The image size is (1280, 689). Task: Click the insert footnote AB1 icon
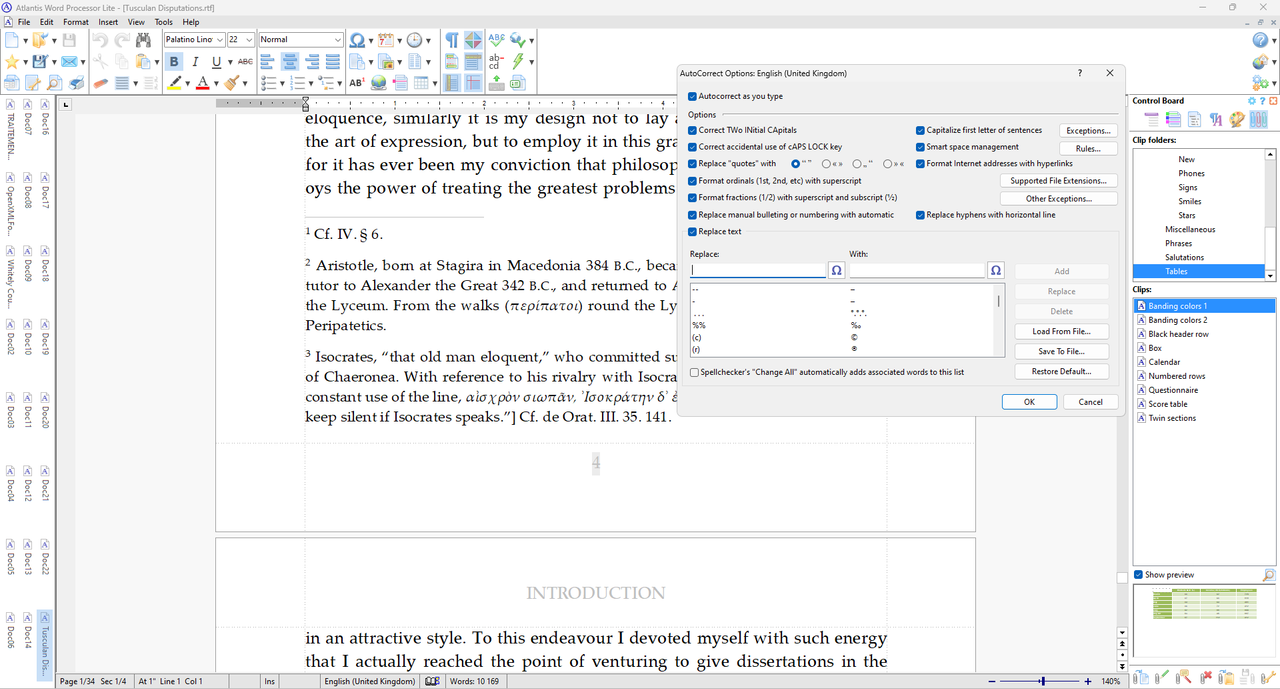tap(357, 83)
